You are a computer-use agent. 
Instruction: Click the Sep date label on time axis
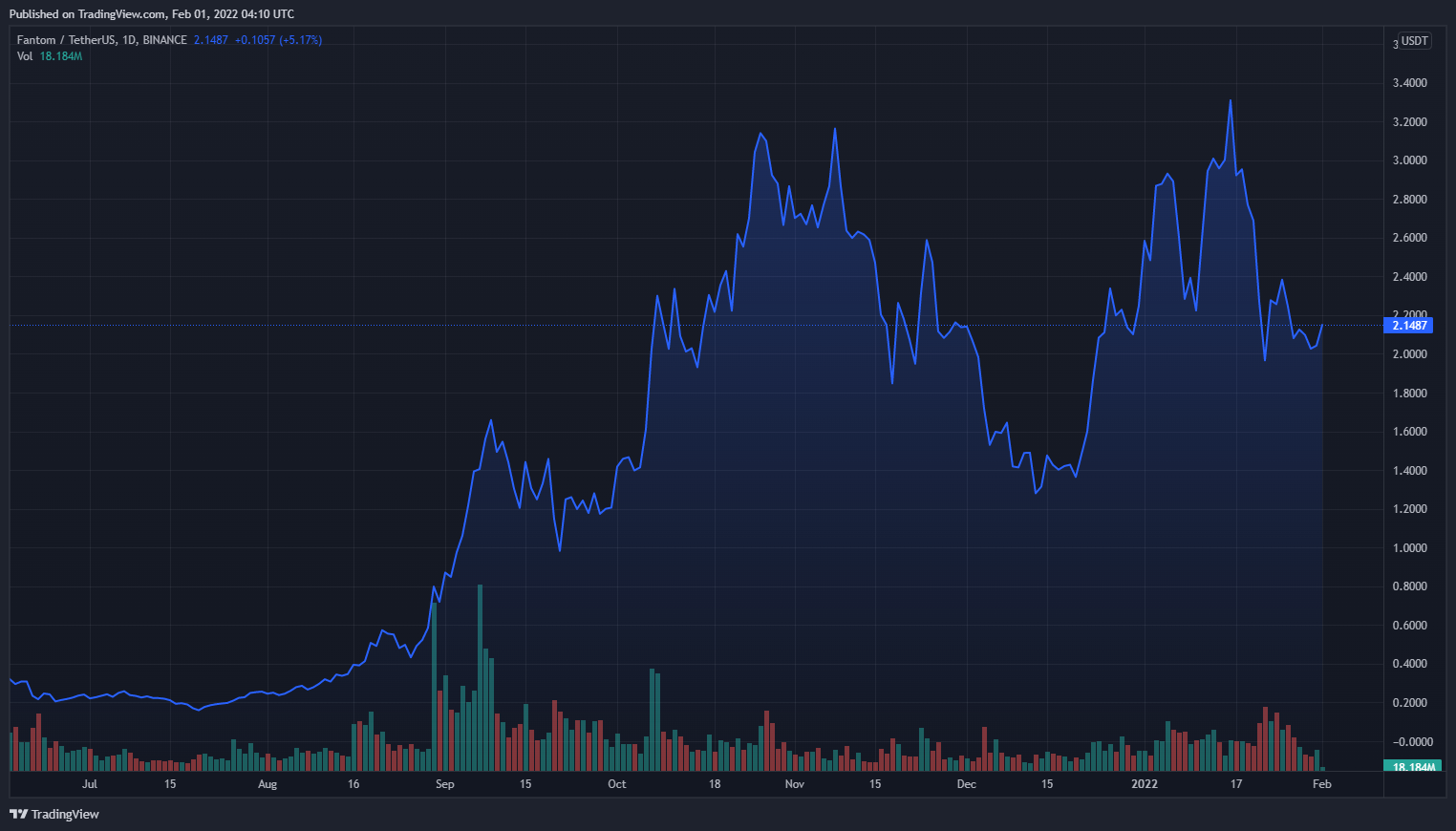click(445, 784)
